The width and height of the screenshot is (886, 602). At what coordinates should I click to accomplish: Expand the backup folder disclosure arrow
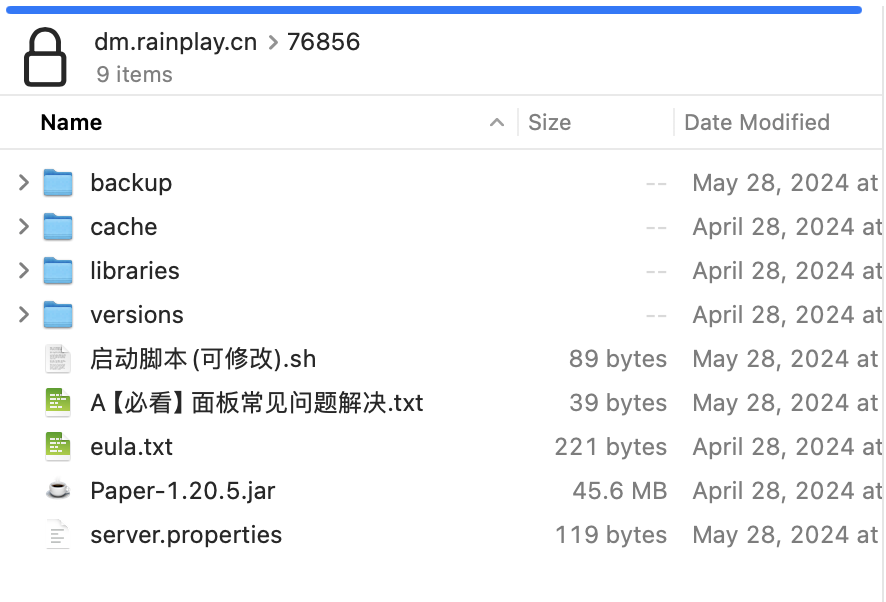(x=24, y=183)
